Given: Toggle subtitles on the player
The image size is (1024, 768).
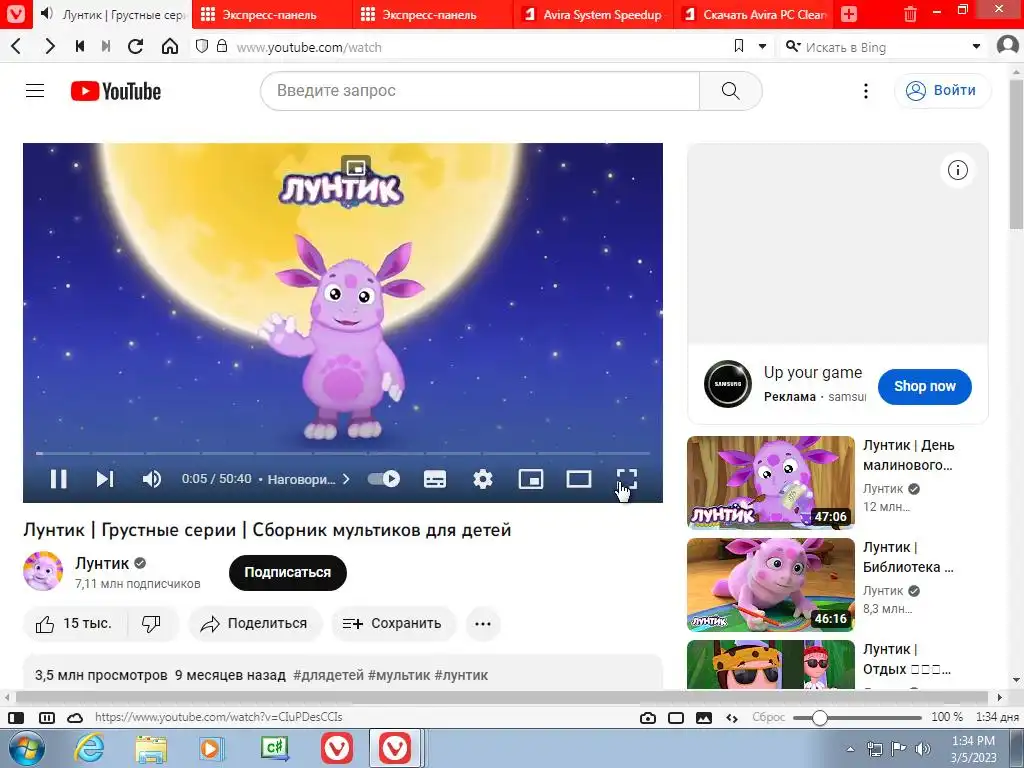Looking at the screenshot, I should click(435, 479).
